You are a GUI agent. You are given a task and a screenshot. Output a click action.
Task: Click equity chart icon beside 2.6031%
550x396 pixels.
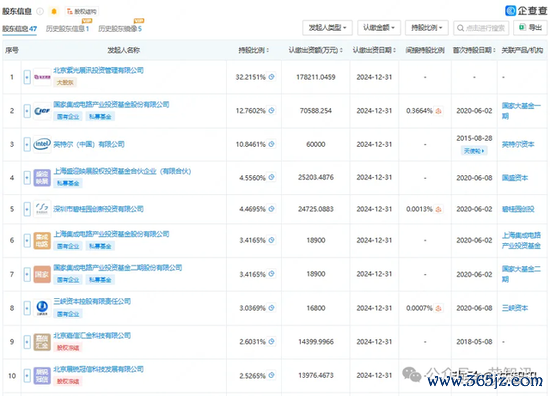pyautogui.click(x=271, y=341)
